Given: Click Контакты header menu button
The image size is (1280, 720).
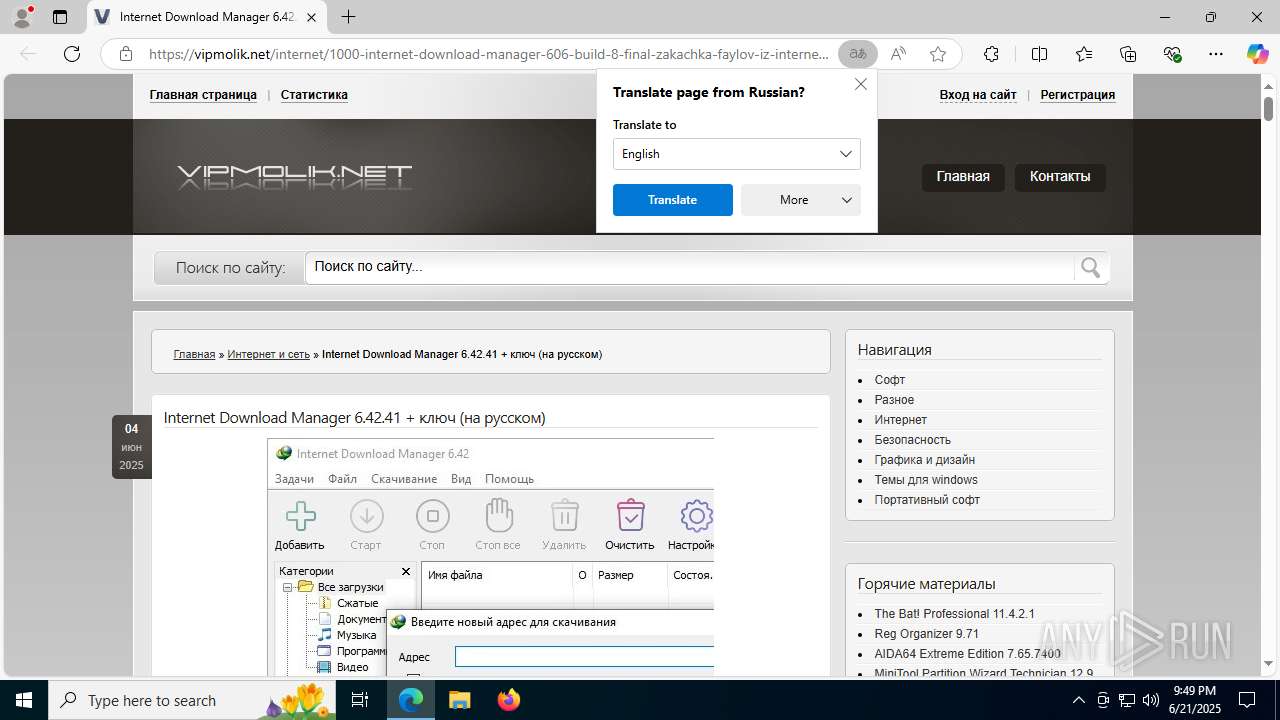Looking at the screenshot, I should tap(1060, 177).
